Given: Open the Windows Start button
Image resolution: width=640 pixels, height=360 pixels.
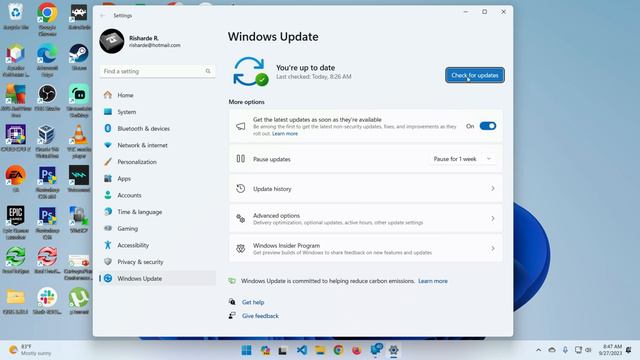Looking at the screenshot, I should (x=247, y=350).
